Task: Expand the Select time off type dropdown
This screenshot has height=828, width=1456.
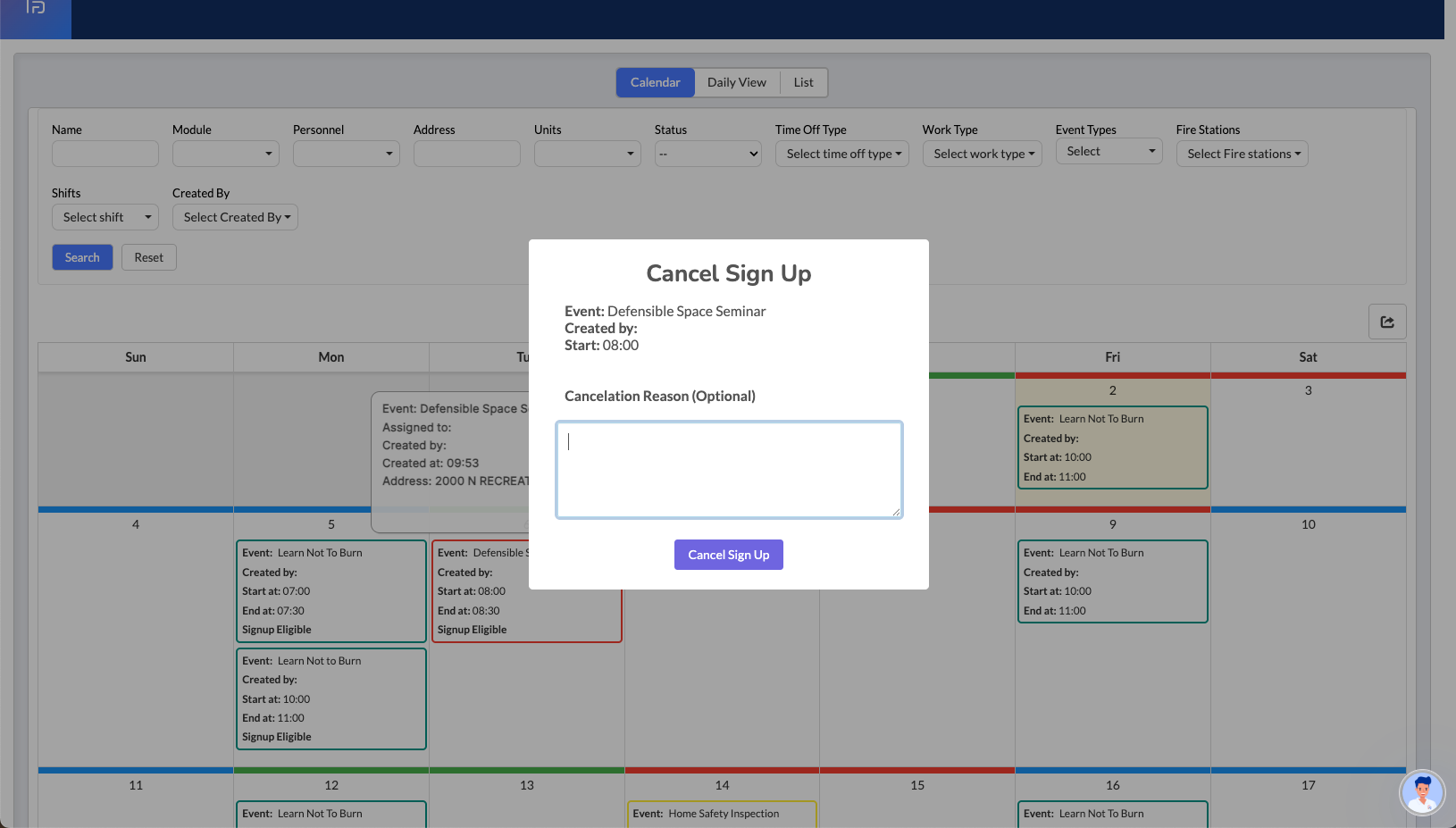Action: (841, 154)
